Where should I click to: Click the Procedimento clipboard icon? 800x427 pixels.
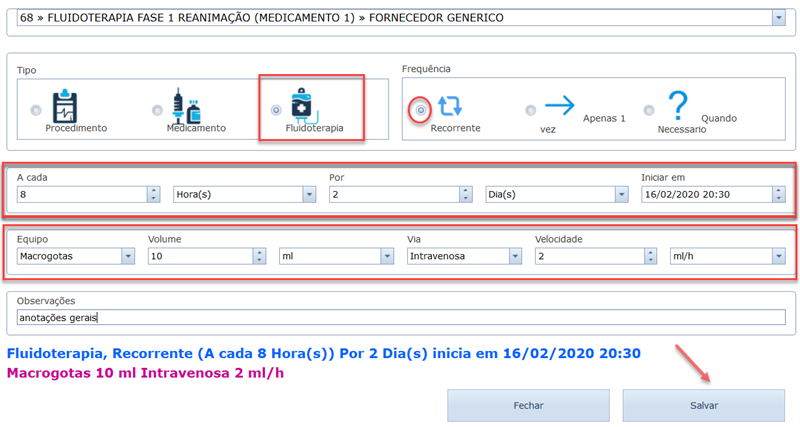point(65,106)
